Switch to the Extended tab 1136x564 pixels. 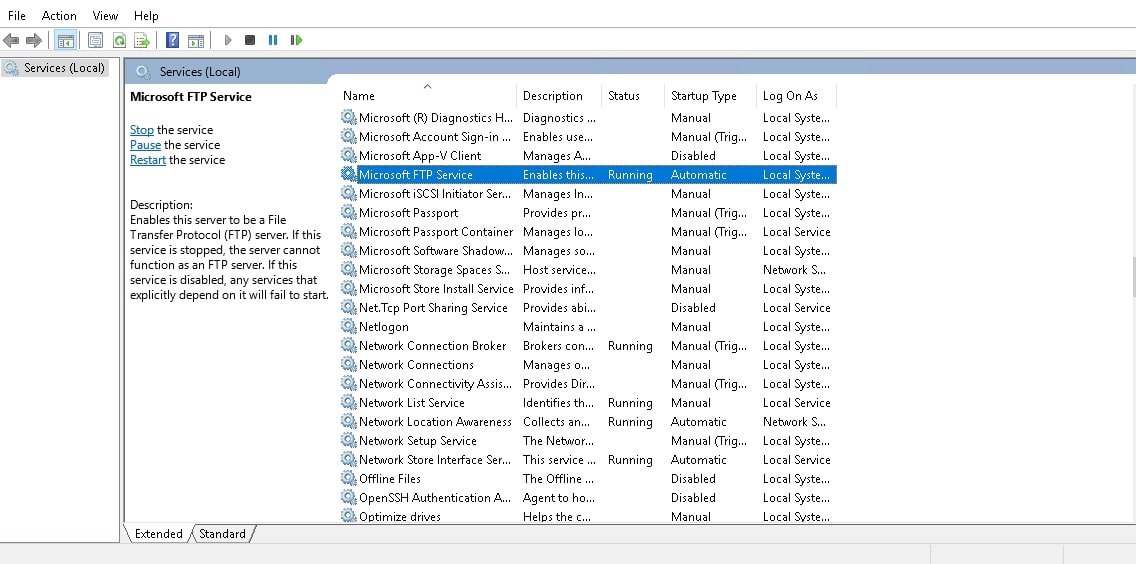point(159,534)
